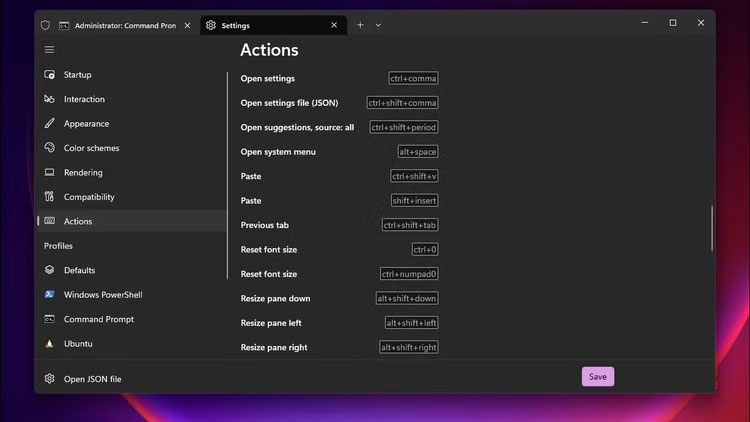The height and width of the screenshot is (422, 750).
Task: Click the ctrl+shift+comma key binding
Action: [x=402, y=103]
